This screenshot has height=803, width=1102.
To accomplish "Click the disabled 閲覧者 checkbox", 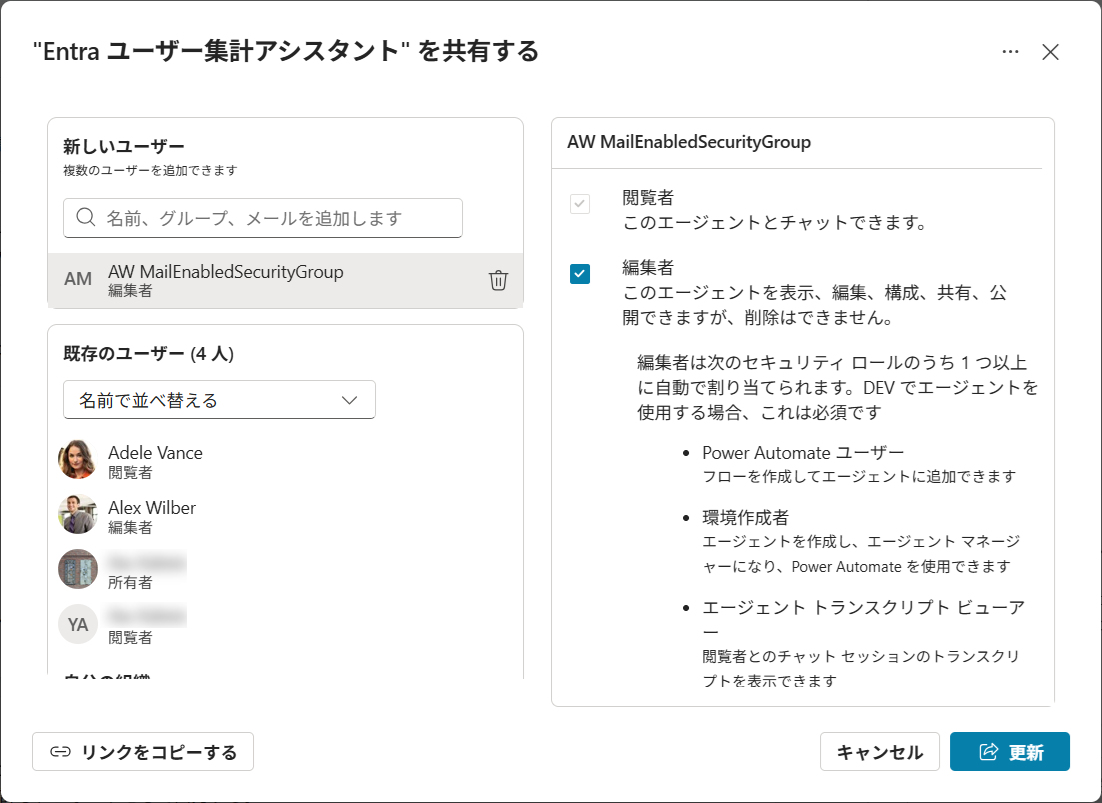I will pos(580,204).
